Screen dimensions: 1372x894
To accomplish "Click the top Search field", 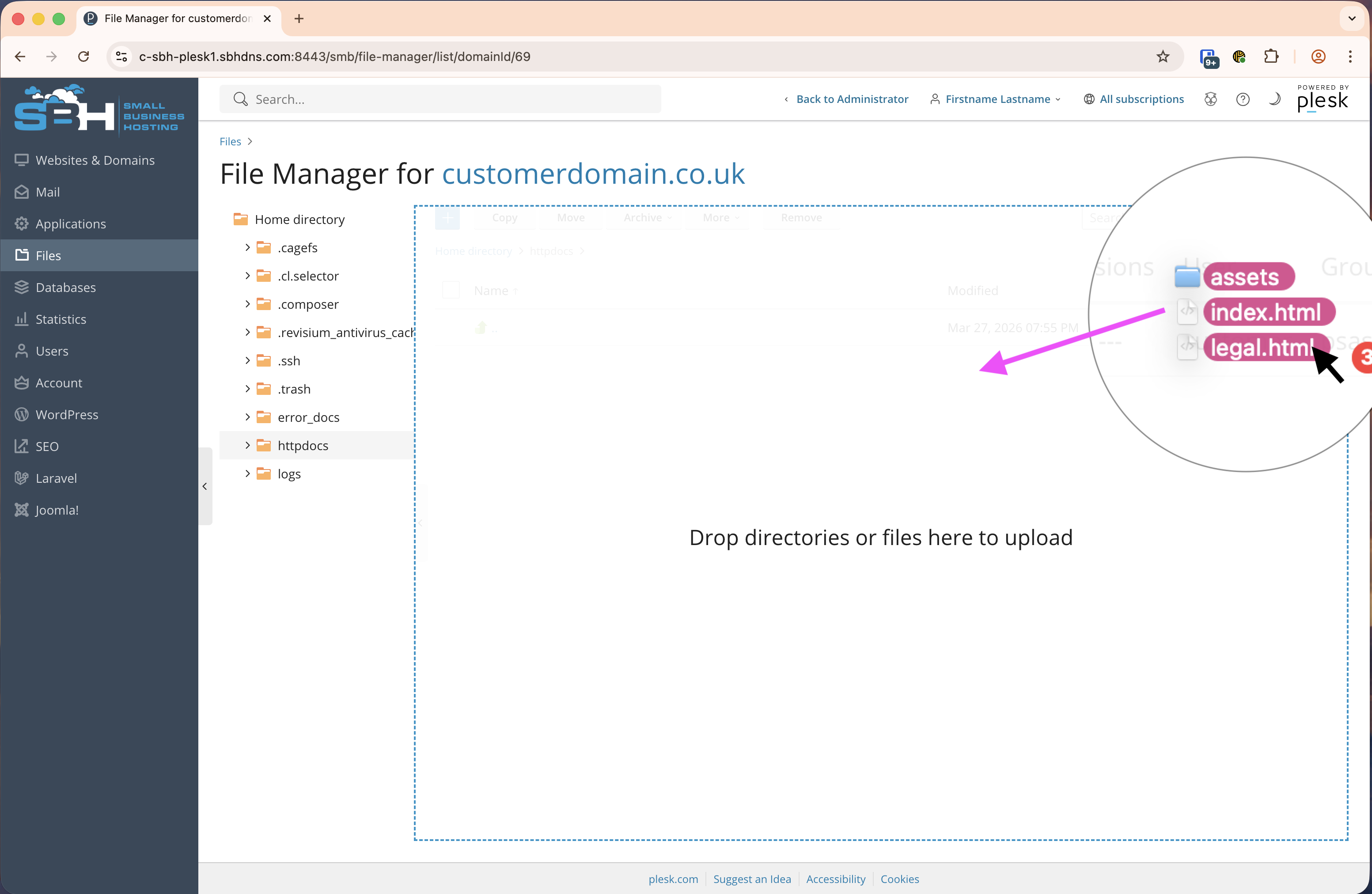I will pyautogui.click(x=440, y=99).
